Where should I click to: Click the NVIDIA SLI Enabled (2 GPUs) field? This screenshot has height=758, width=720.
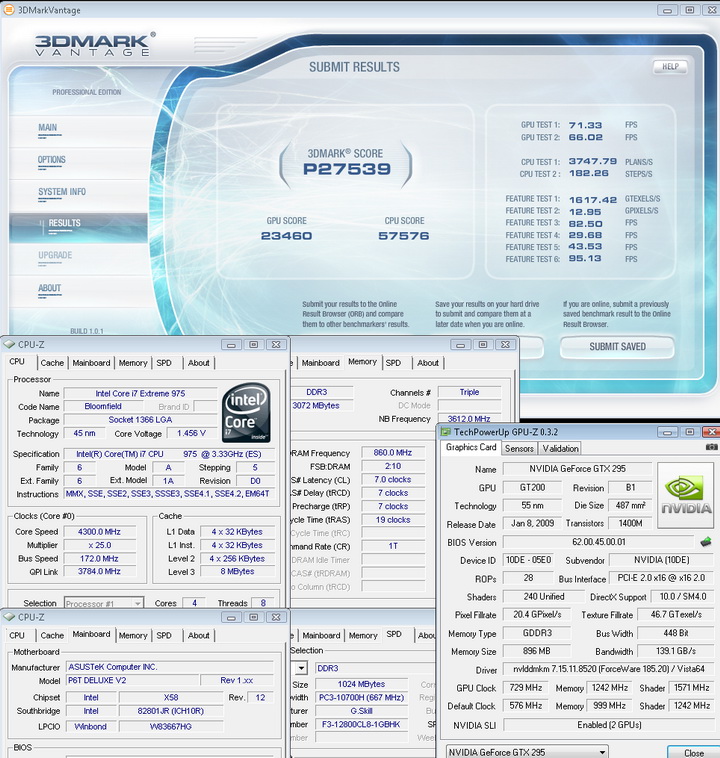coord(609,725)
